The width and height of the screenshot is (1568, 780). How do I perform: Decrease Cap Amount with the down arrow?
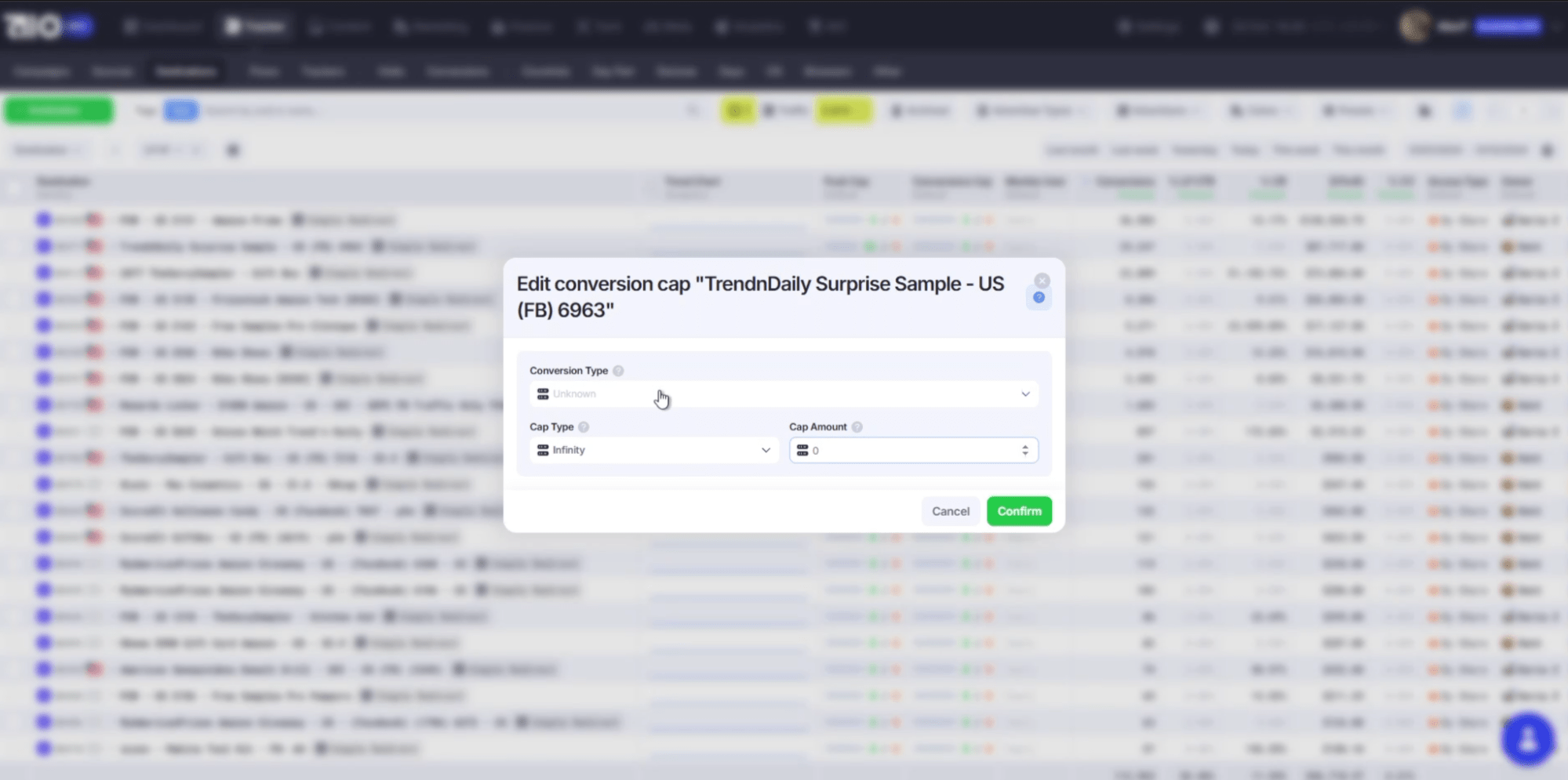[x=1025, y=455]
